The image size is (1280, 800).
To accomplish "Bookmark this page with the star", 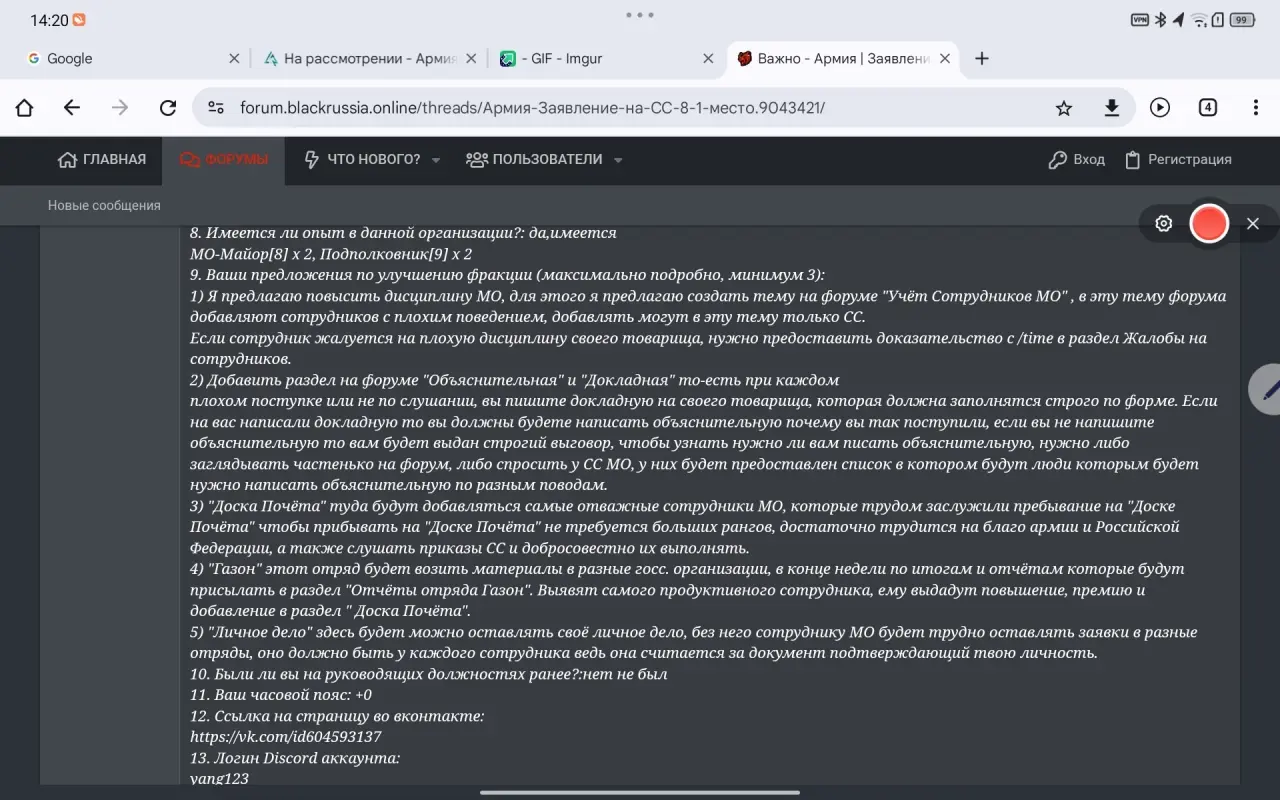I will pos(1064,108).
